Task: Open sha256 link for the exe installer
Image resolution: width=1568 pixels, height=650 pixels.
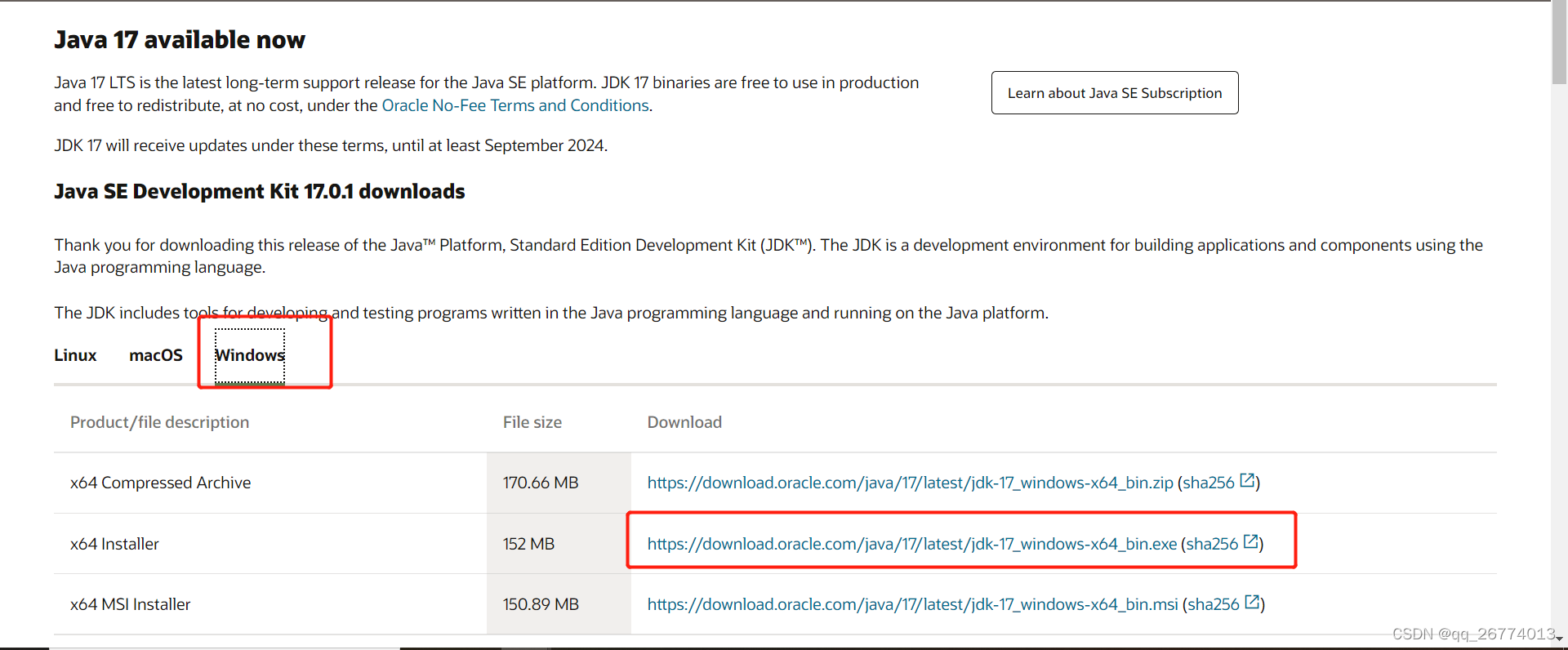Action: [x=1212, y=544]
